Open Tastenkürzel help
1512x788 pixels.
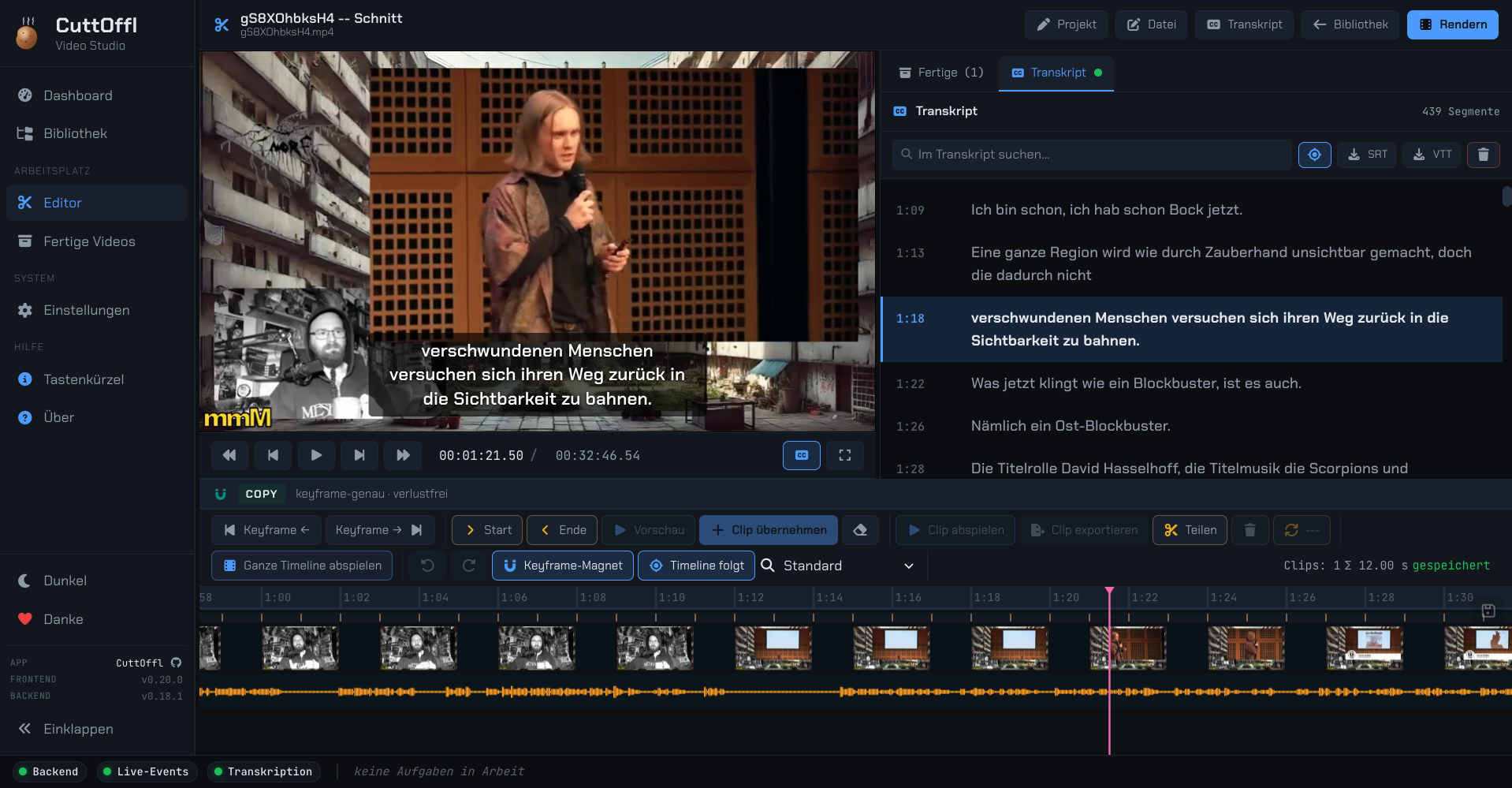[96, 379]
